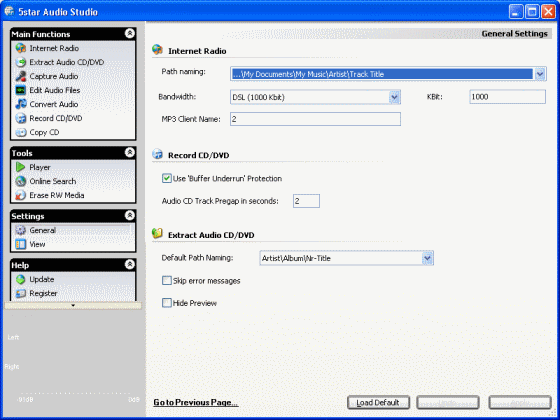The width and height of the screenshot is (560, 420).
Task: Tick the Hide Preview checkbox
Action: [167, 303]
